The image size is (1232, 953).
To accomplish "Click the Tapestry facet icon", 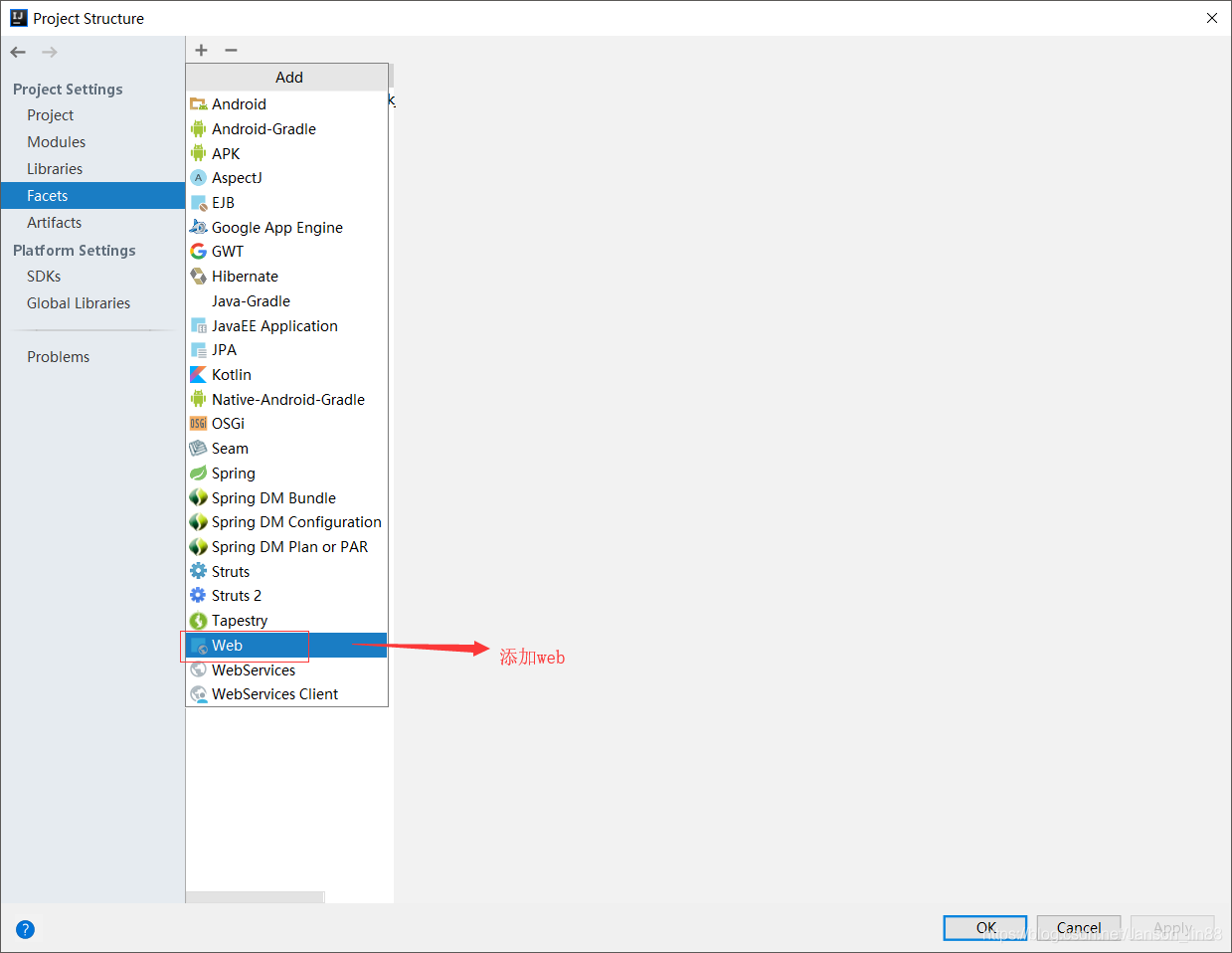I will pos(198,621).
